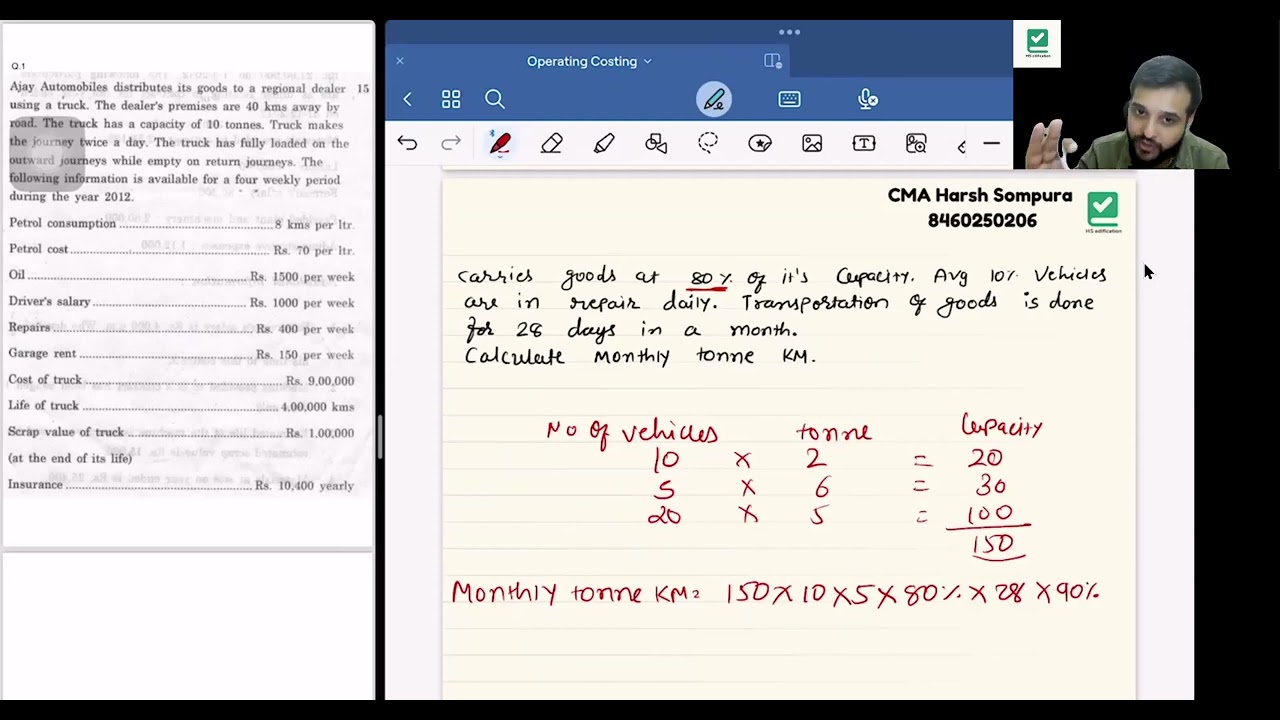
Task: Click the underlined 80% in the notes
Action: click(711, 278)
